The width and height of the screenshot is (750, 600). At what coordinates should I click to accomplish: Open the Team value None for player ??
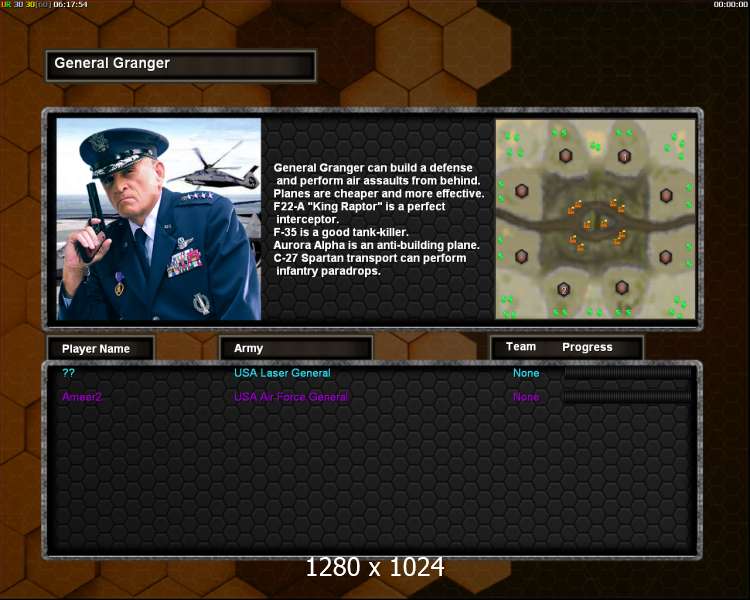(526, 373)
